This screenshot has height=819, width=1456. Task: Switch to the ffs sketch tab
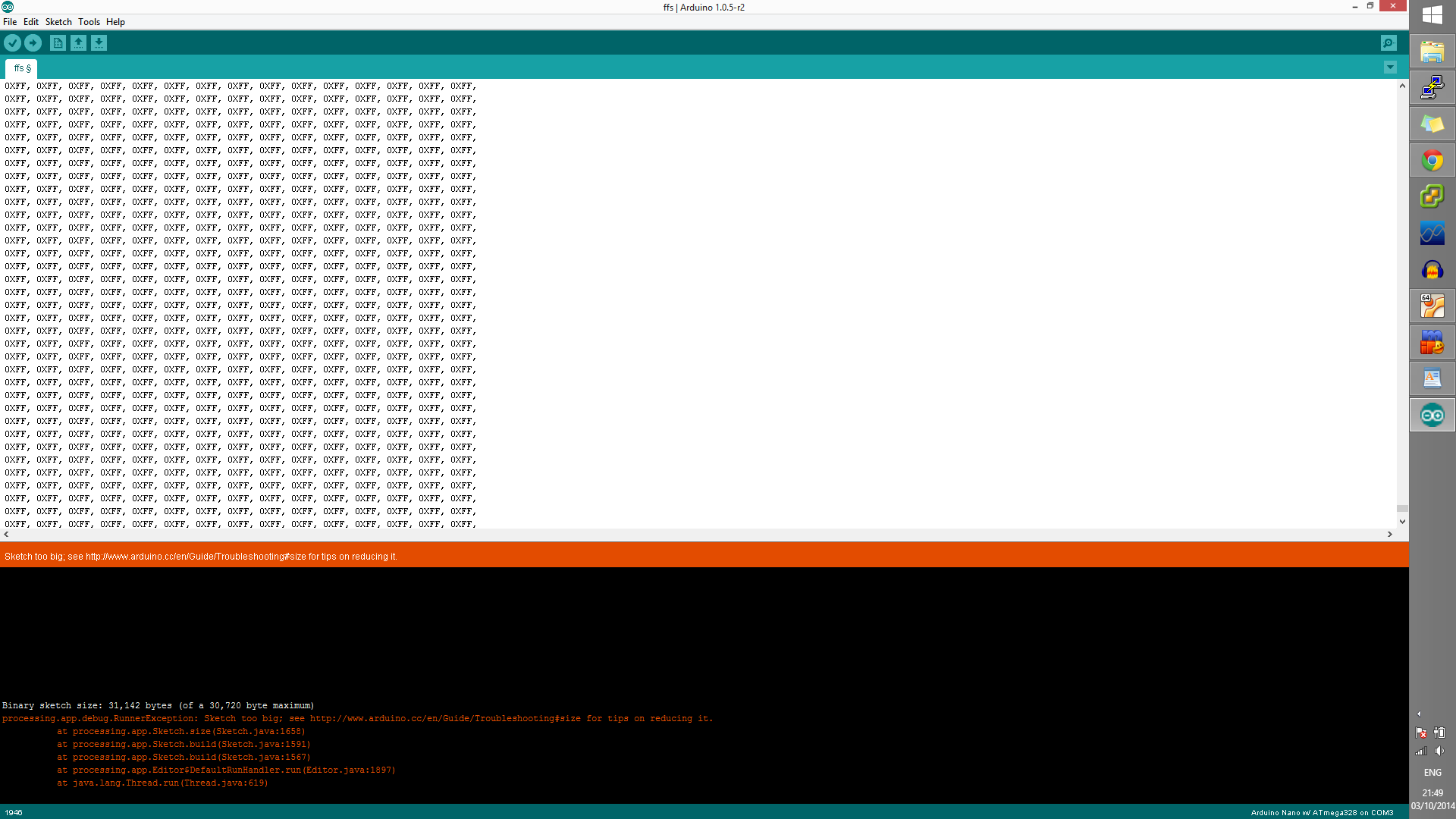point(21,68)
